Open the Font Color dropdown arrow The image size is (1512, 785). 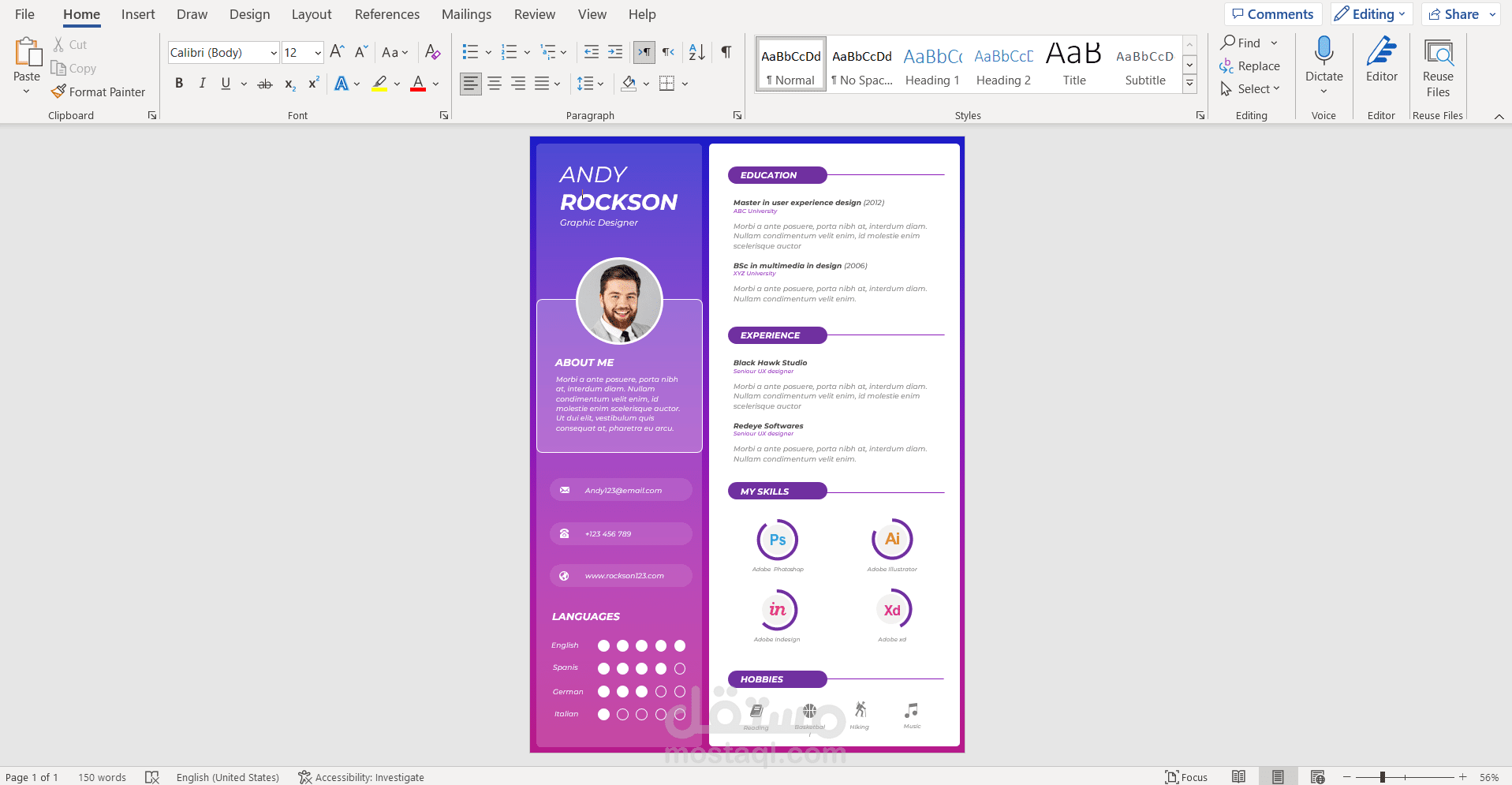point(435,83)
